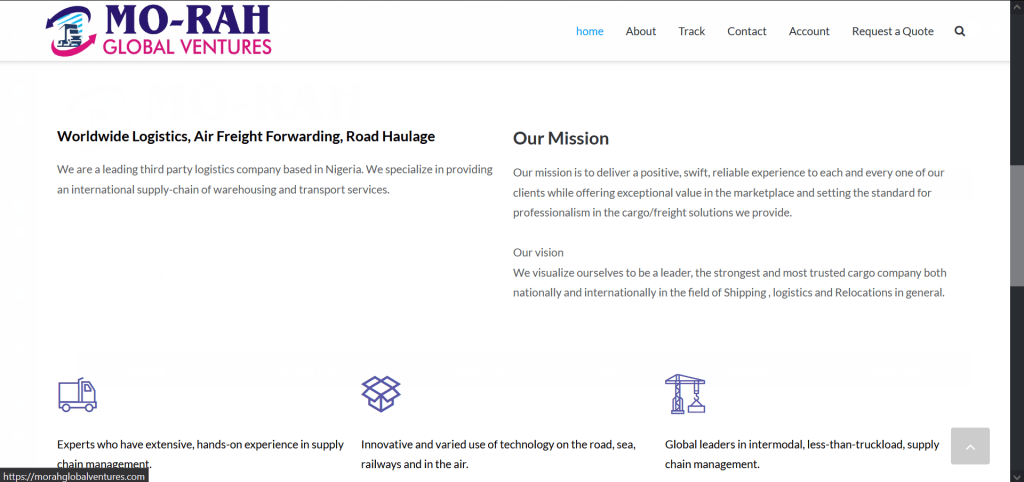
Task: Select Track in the navigation bar
Action: (x=691, y=31)
